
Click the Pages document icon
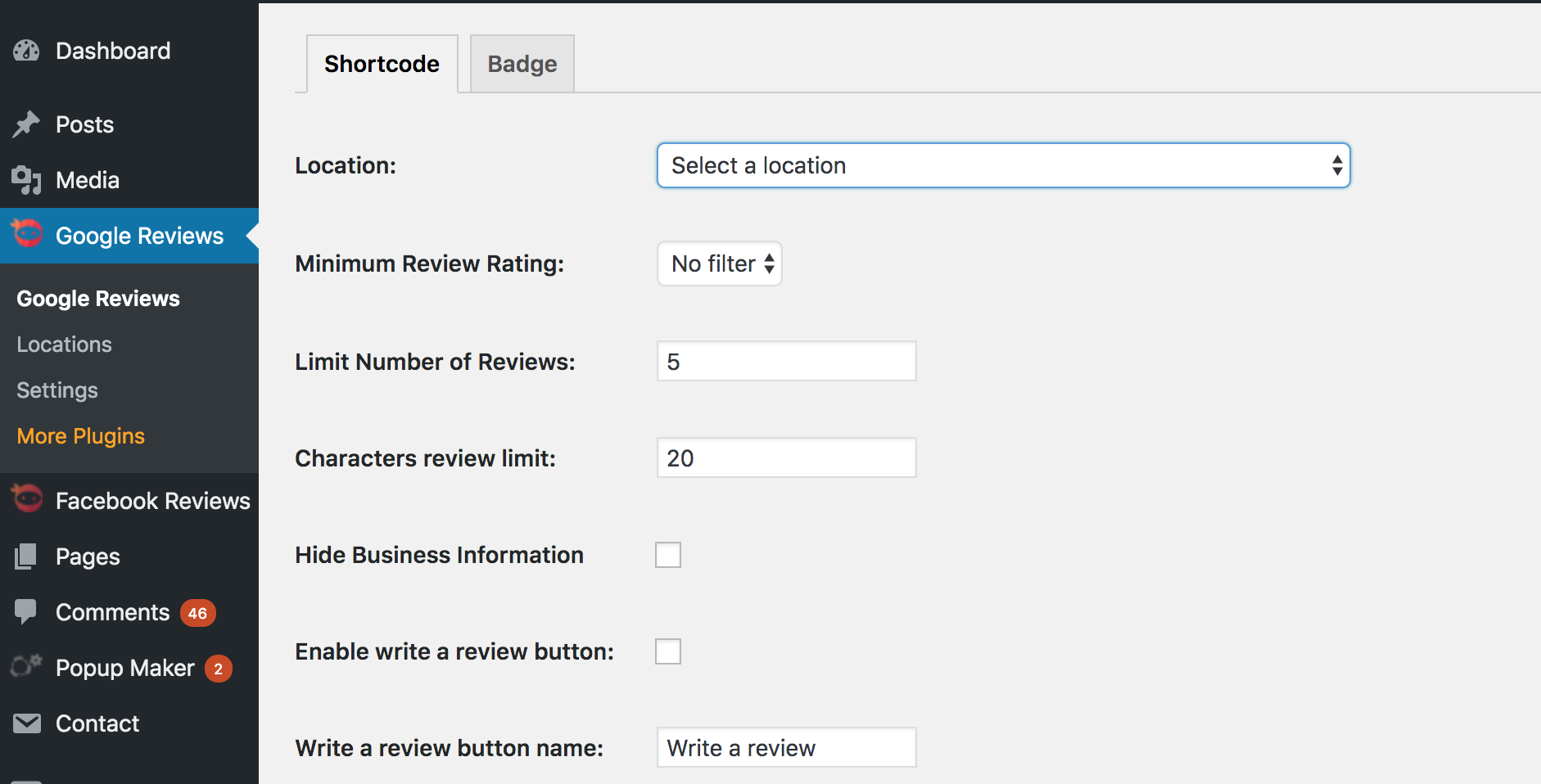click(x=26, y=556)
